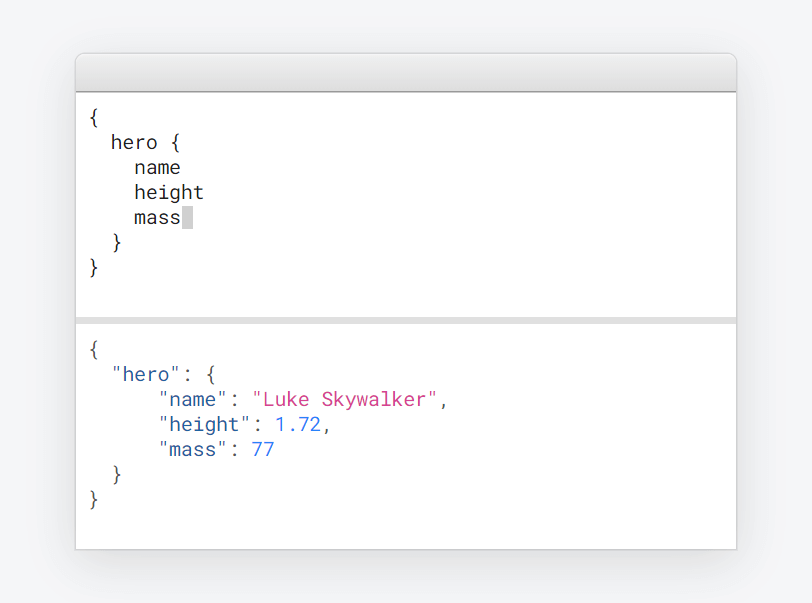Click the hero field in the query editor
Viewport: 812px width, 603px height.
point(134,142)
